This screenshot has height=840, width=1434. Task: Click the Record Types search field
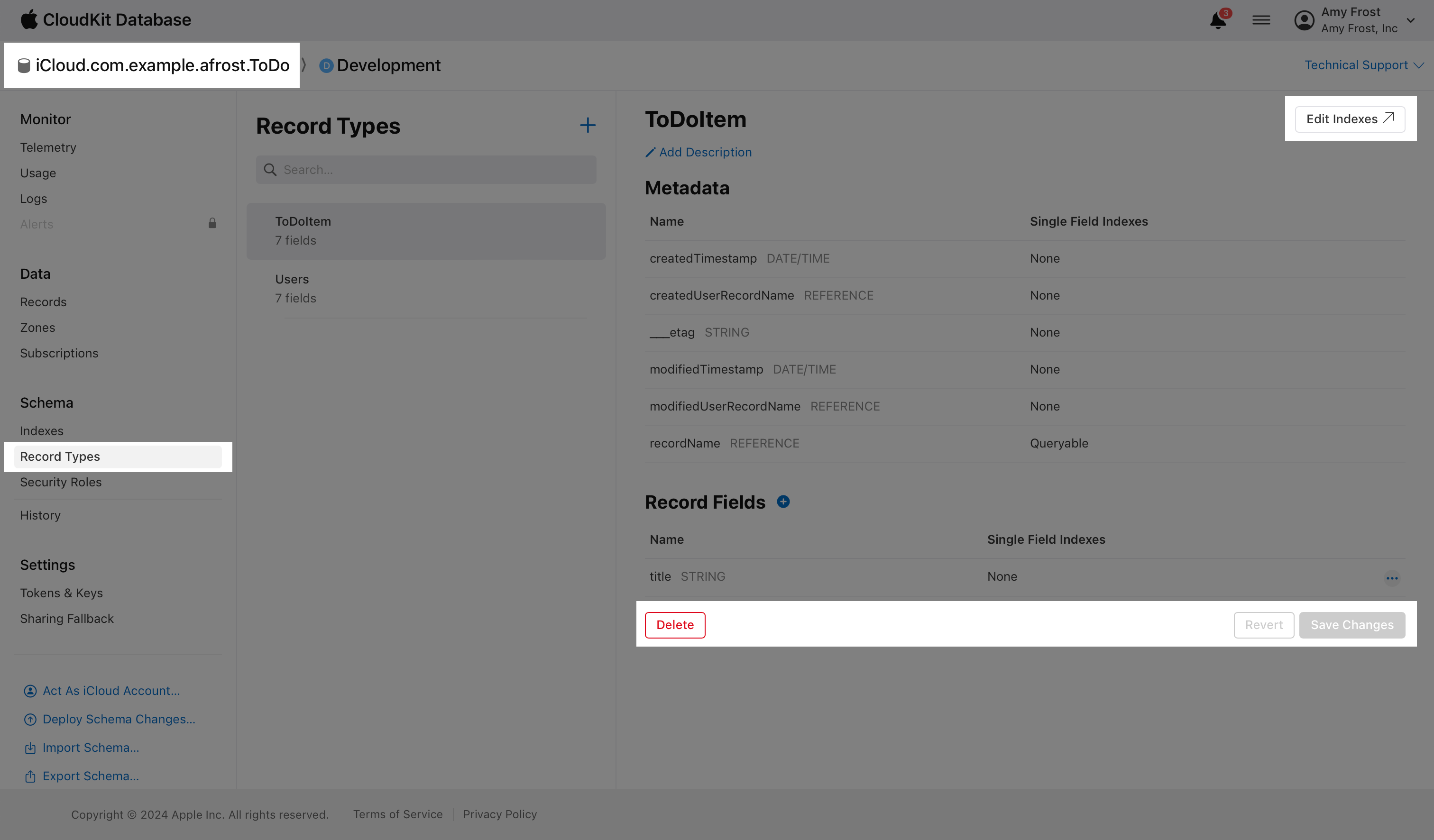(426, 170)
